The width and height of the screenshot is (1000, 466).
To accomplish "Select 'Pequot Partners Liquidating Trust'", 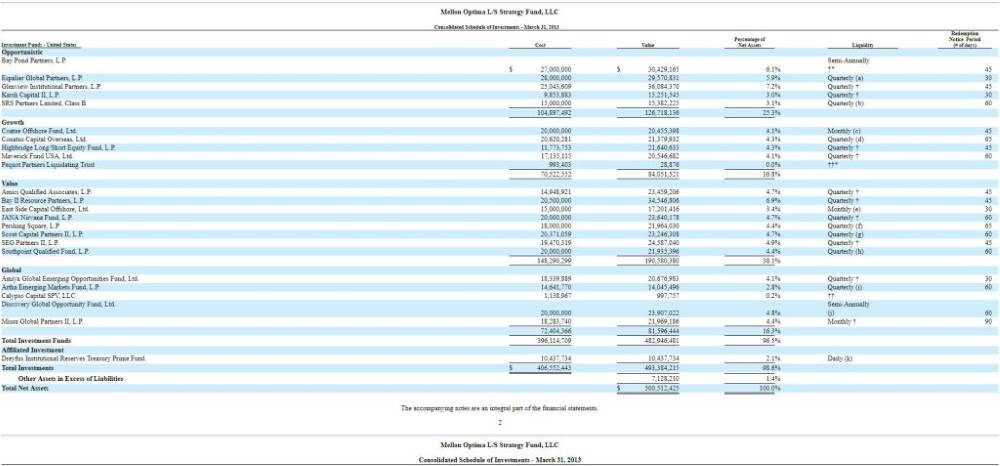I will coord(48,164).
